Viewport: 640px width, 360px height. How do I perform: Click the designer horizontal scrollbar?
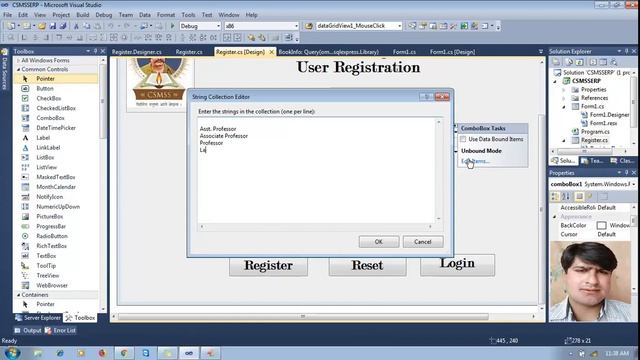tap(303, 316)
